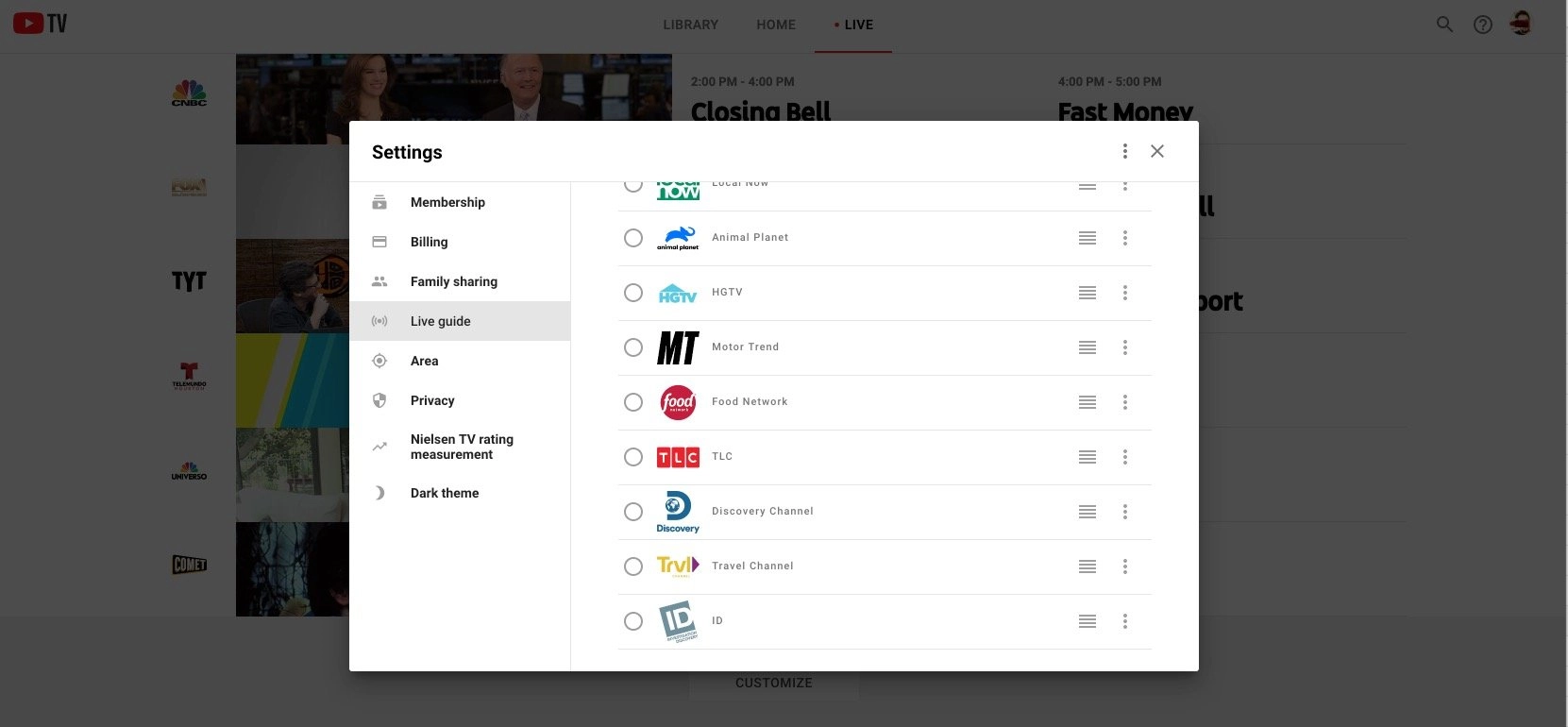The height and width of the screenshot is (727, 1568).
Task: Grab the reorder handle for ID
Action: pyautogui.click(x=1087, y=621)
